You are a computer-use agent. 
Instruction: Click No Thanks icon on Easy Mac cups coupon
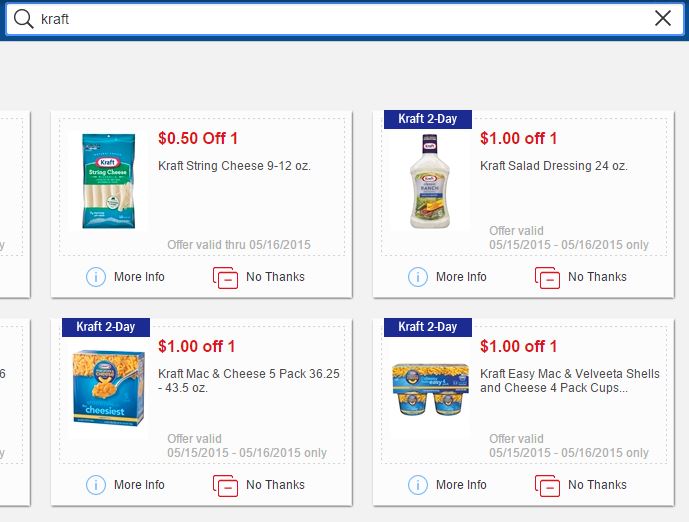tap(547, 485)
